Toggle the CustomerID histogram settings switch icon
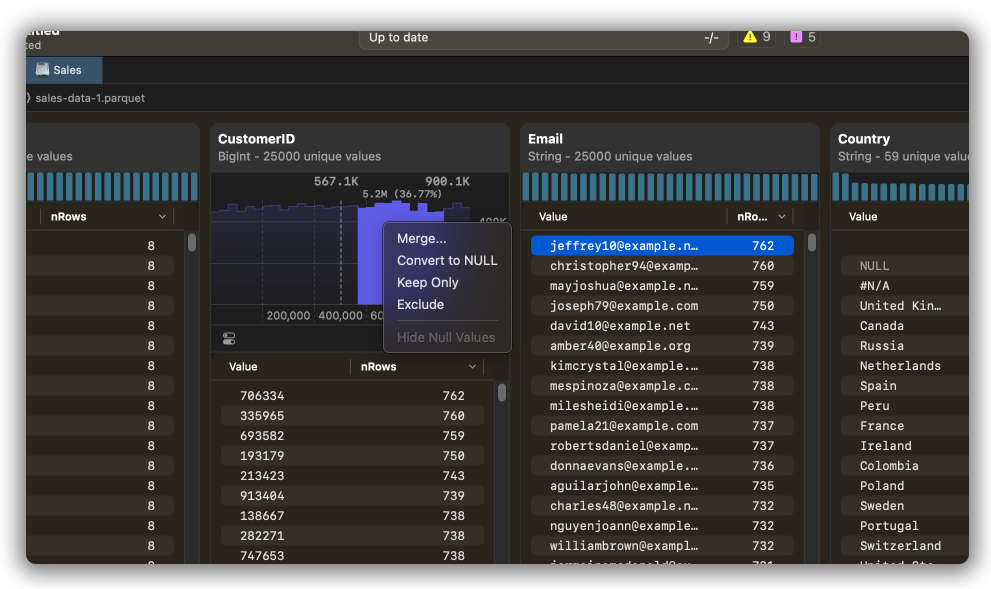The height and width of the screenshot is (589, 991). [229, 339]
